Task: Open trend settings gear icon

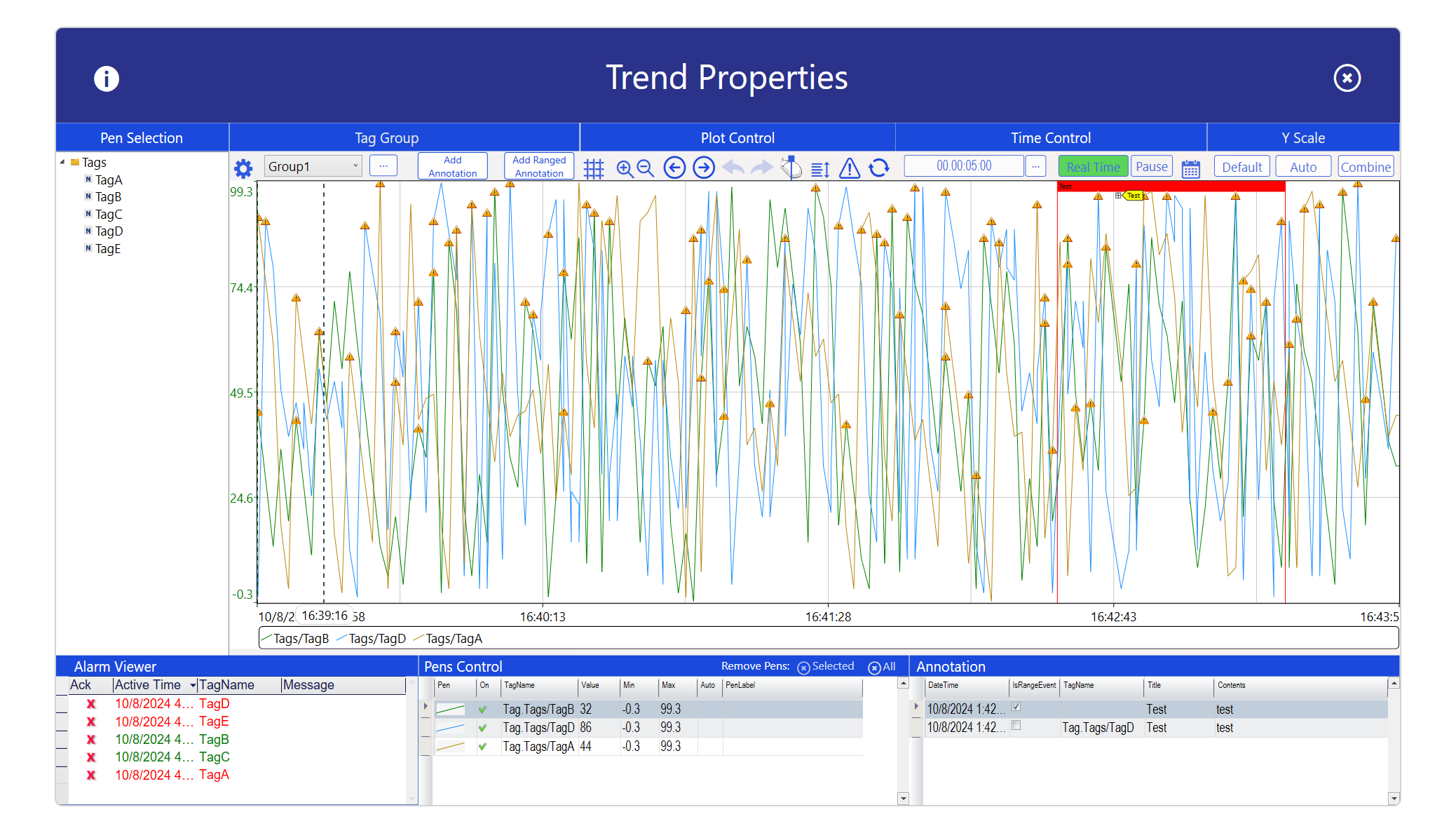Action: 243,168
